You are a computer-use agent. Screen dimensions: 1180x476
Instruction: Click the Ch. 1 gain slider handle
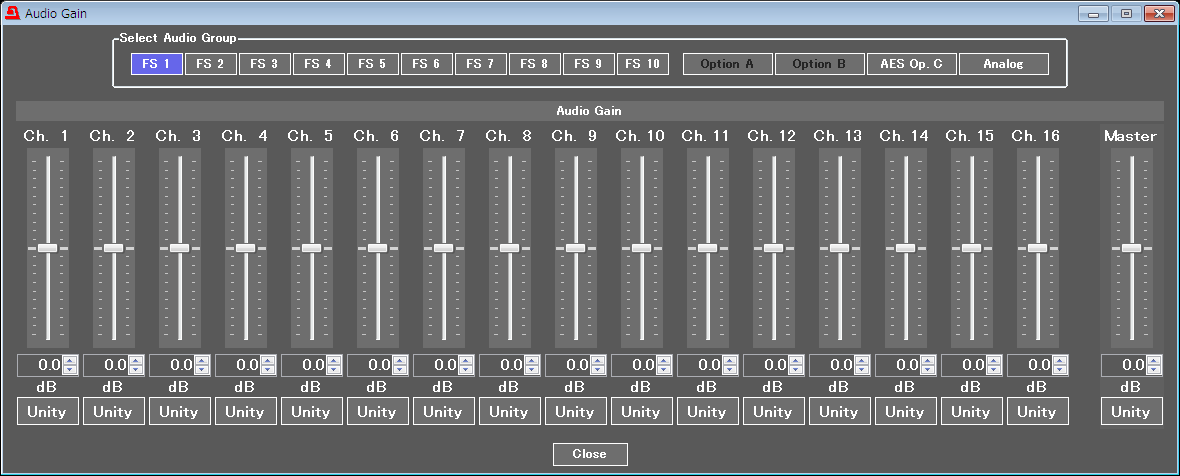47,247
